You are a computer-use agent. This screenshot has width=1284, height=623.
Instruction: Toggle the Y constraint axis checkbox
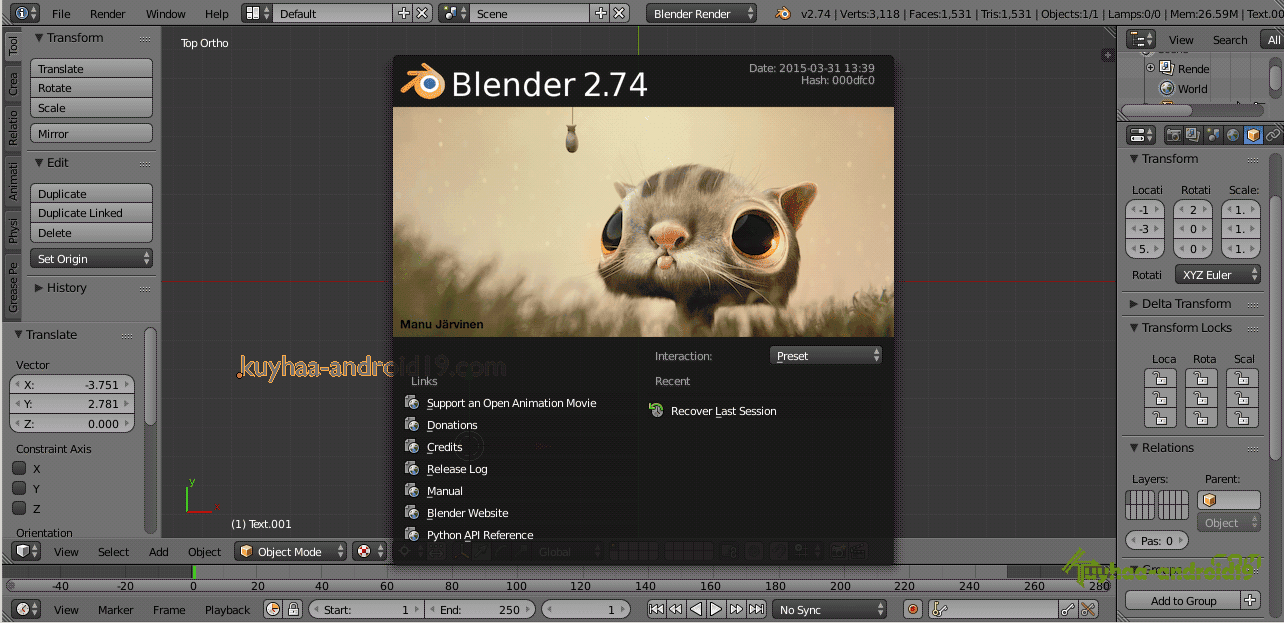19,488
